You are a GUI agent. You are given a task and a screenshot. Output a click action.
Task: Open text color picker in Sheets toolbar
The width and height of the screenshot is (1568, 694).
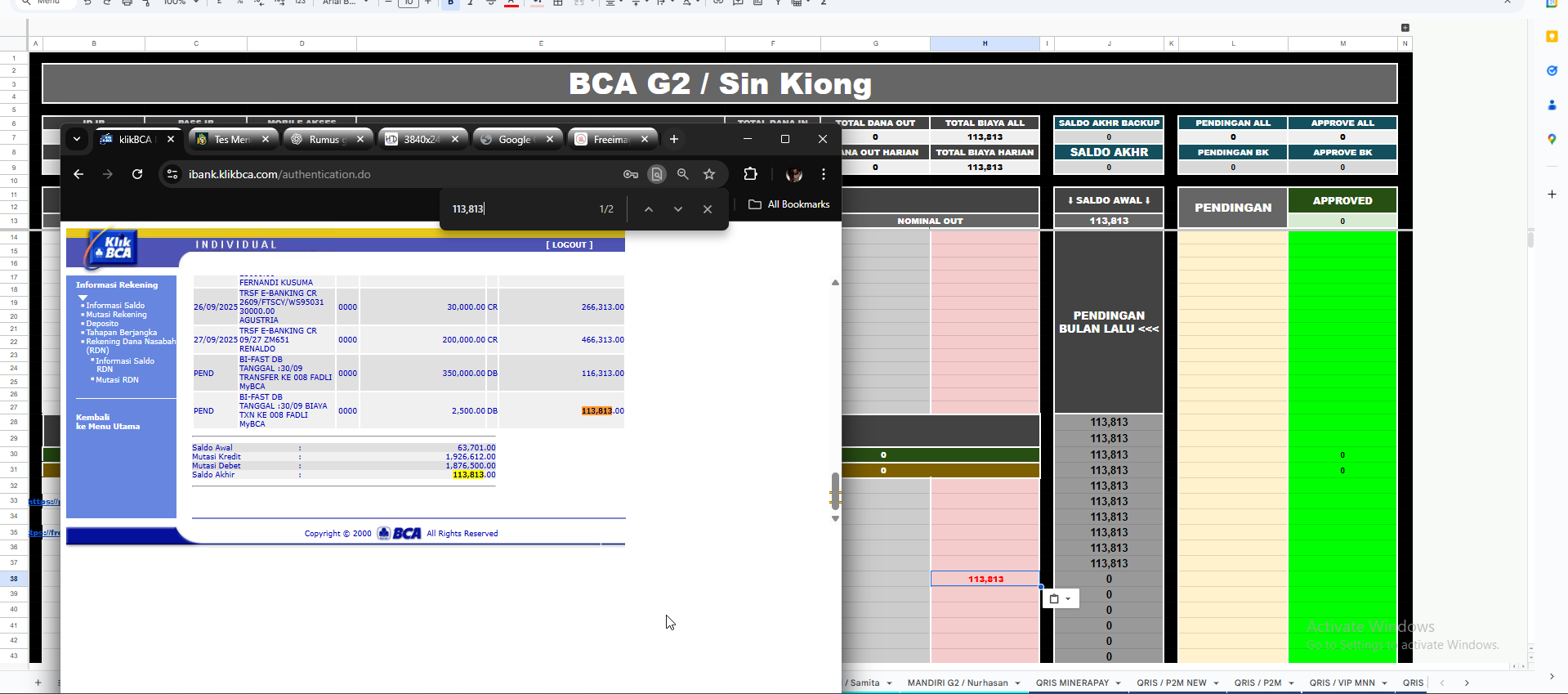[511, 2]
